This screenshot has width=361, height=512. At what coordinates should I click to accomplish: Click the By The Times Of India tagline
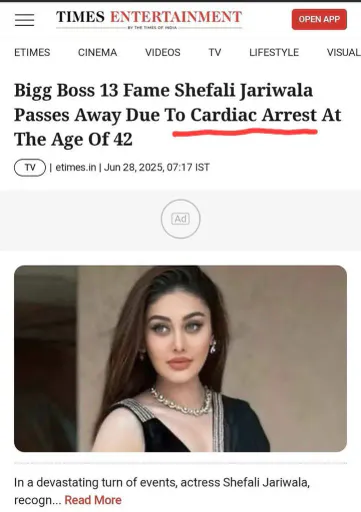(152, 28)
